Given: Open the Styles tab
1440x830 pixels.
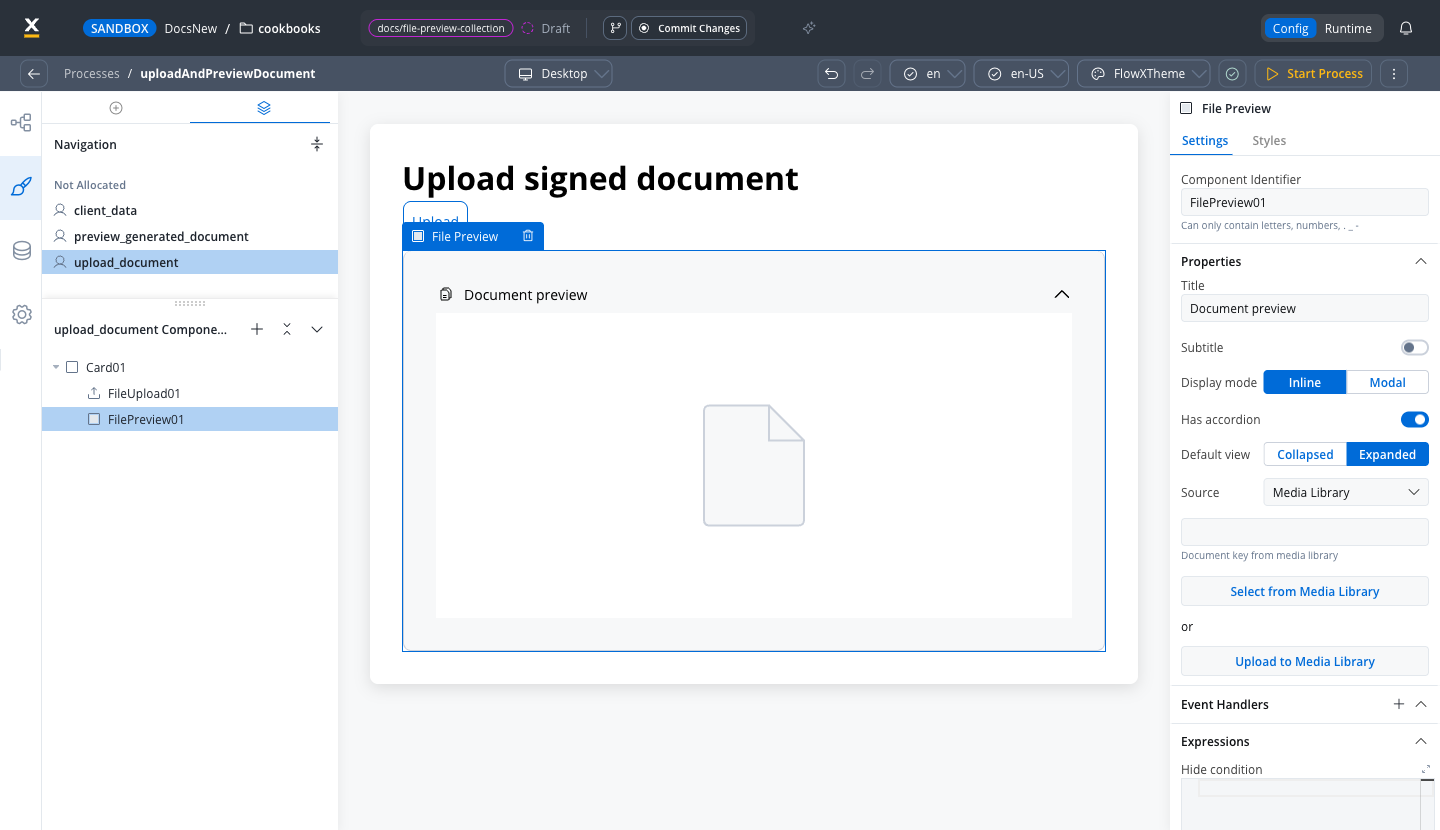Looking at the screenshot, I should click(1269, 140).
